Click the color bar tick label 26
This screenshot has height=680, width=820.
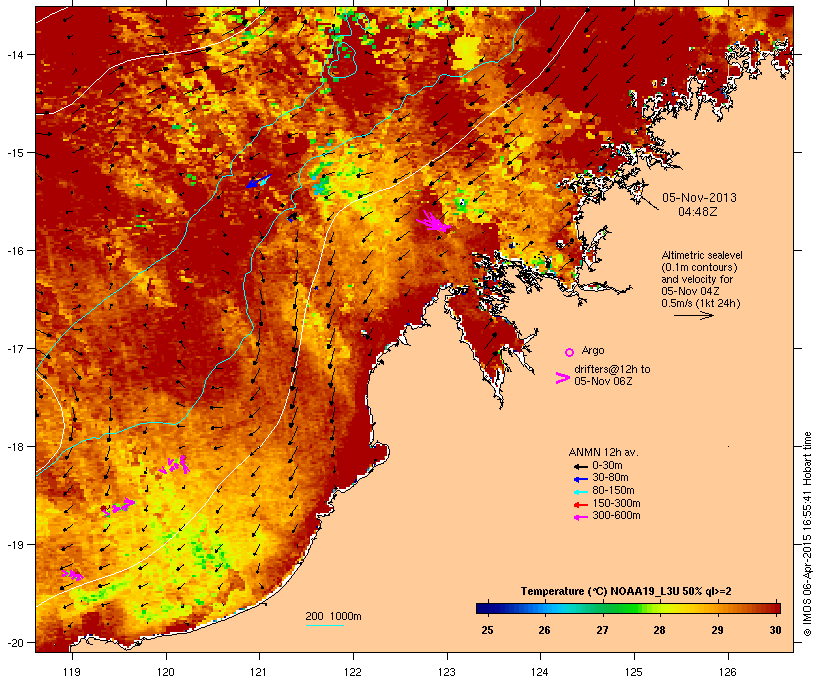[544, 630]
